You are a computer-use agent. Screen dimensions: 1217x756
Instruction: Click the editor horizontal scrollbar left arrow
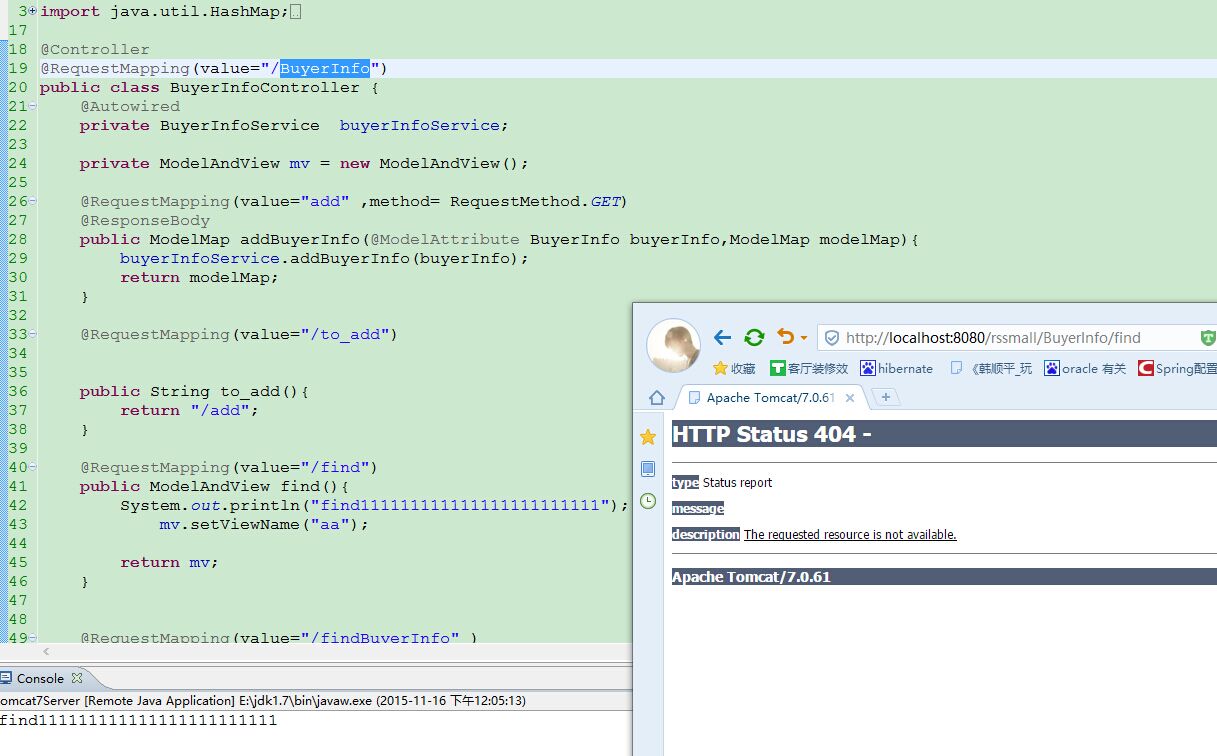tap(45, 652)
